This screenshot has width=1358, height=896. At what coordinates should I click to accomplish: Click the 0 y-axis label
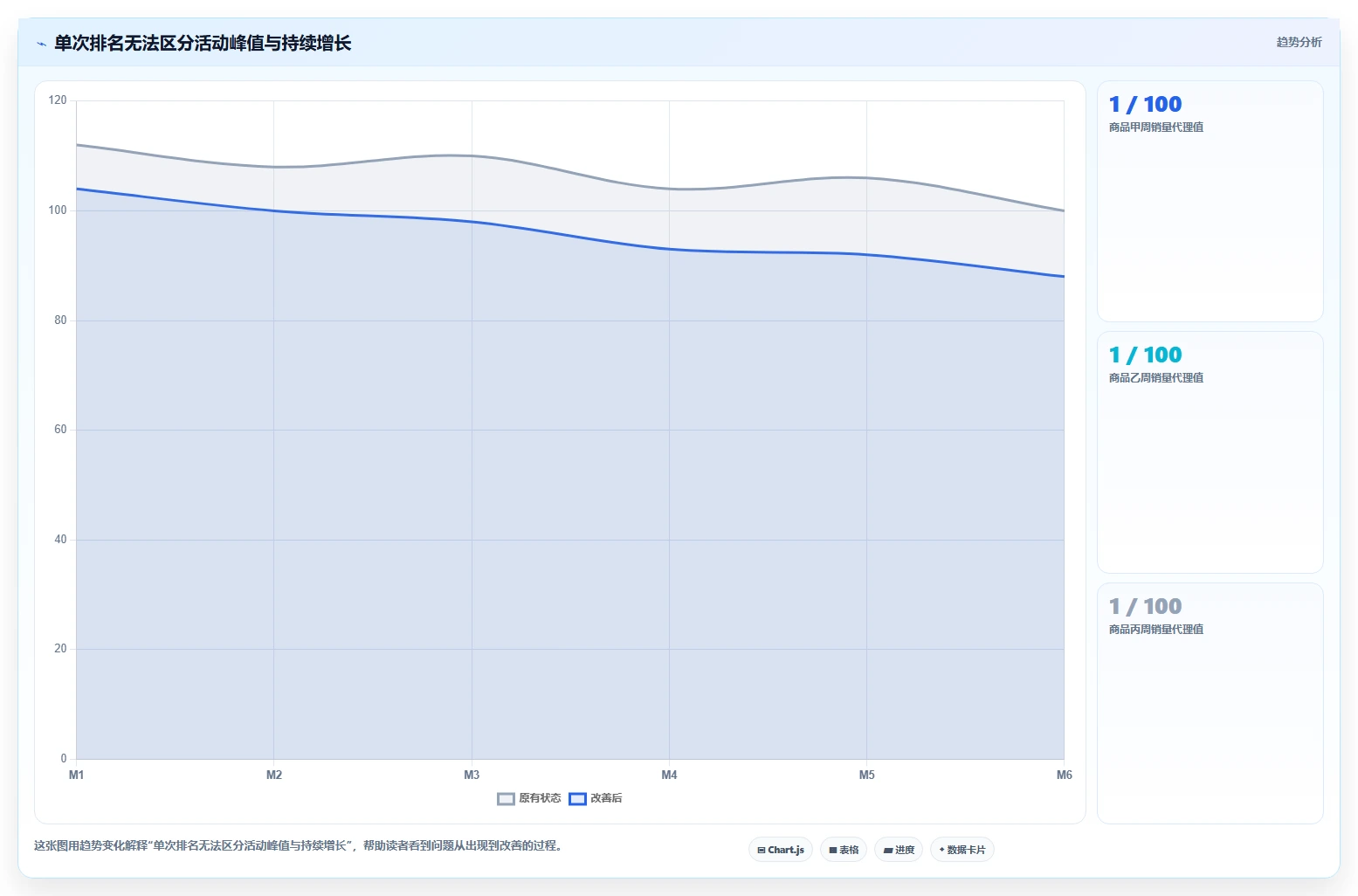[64, 759]
